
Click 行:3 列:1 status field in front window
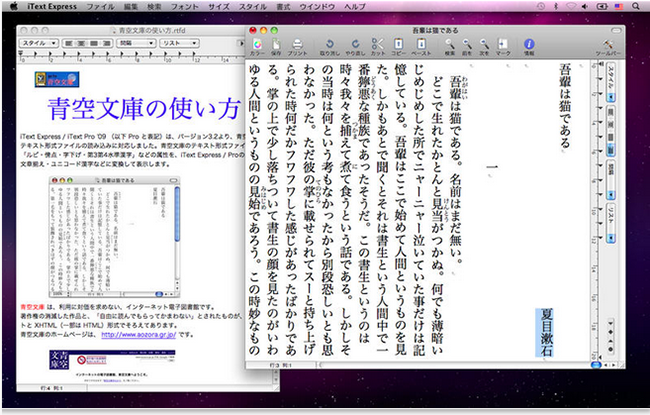coord(281,365)
